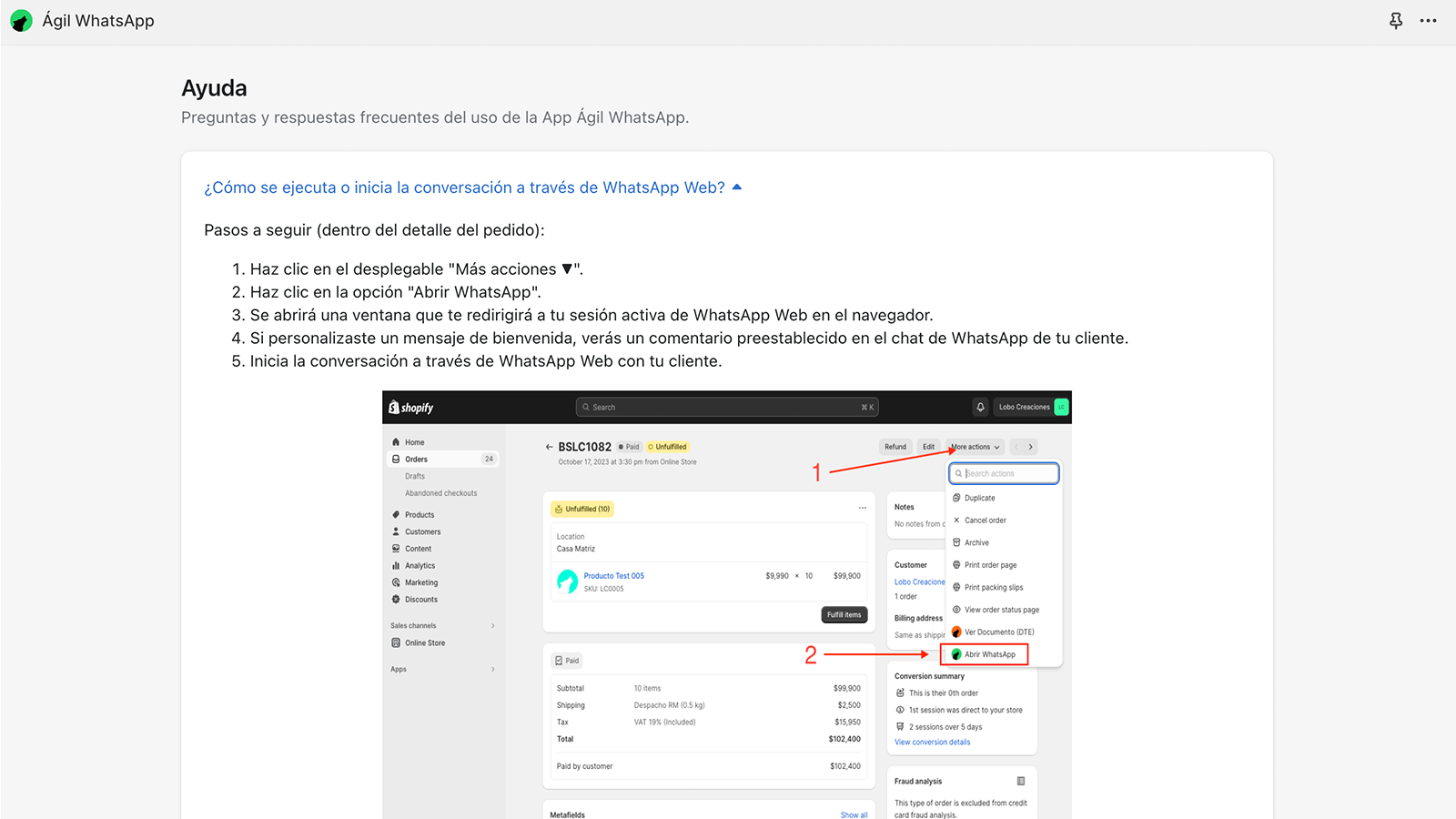
Task: Click the Abrir WhatsApp menu option
Action: click(989, 654)
